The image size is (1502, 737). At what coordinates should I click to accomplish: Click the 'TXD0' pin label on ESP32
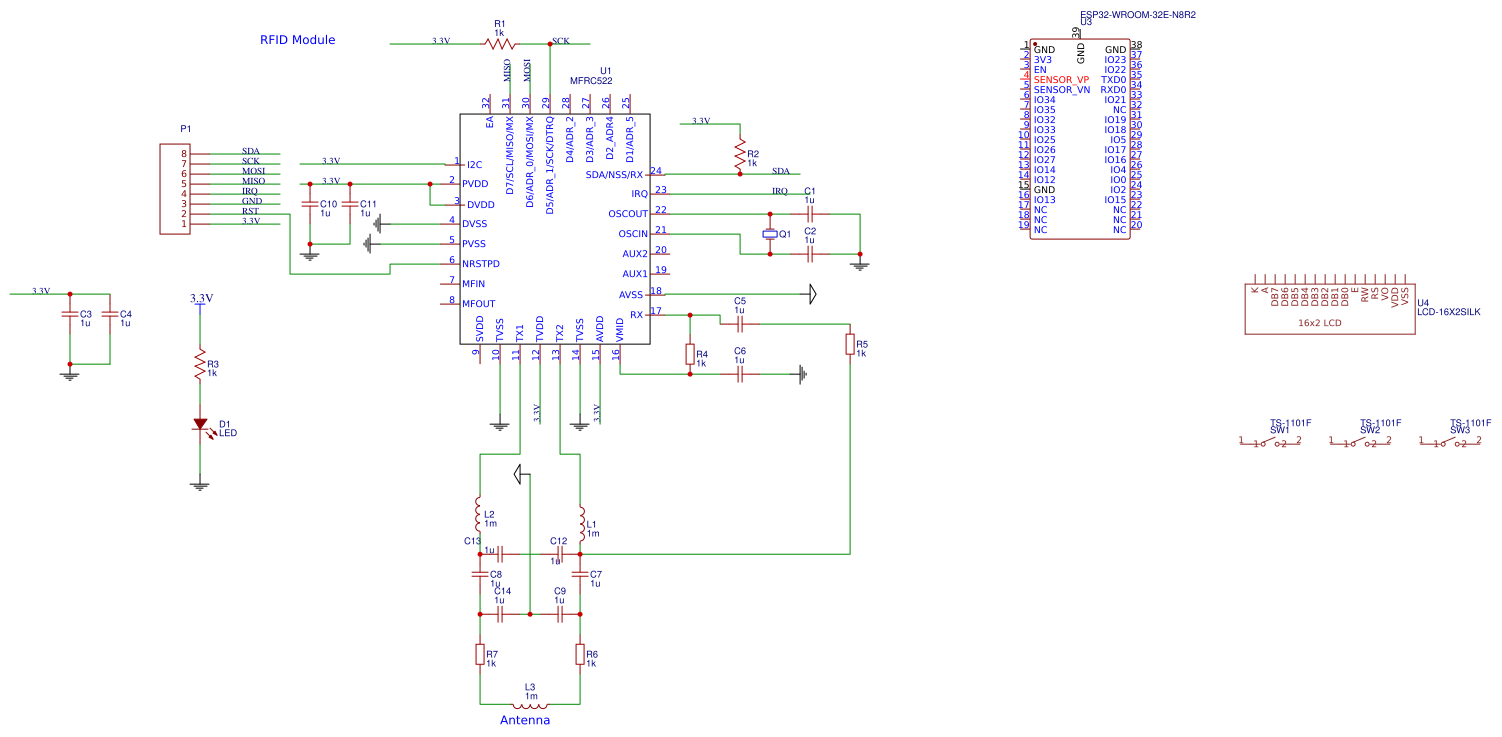[1113, 79]
